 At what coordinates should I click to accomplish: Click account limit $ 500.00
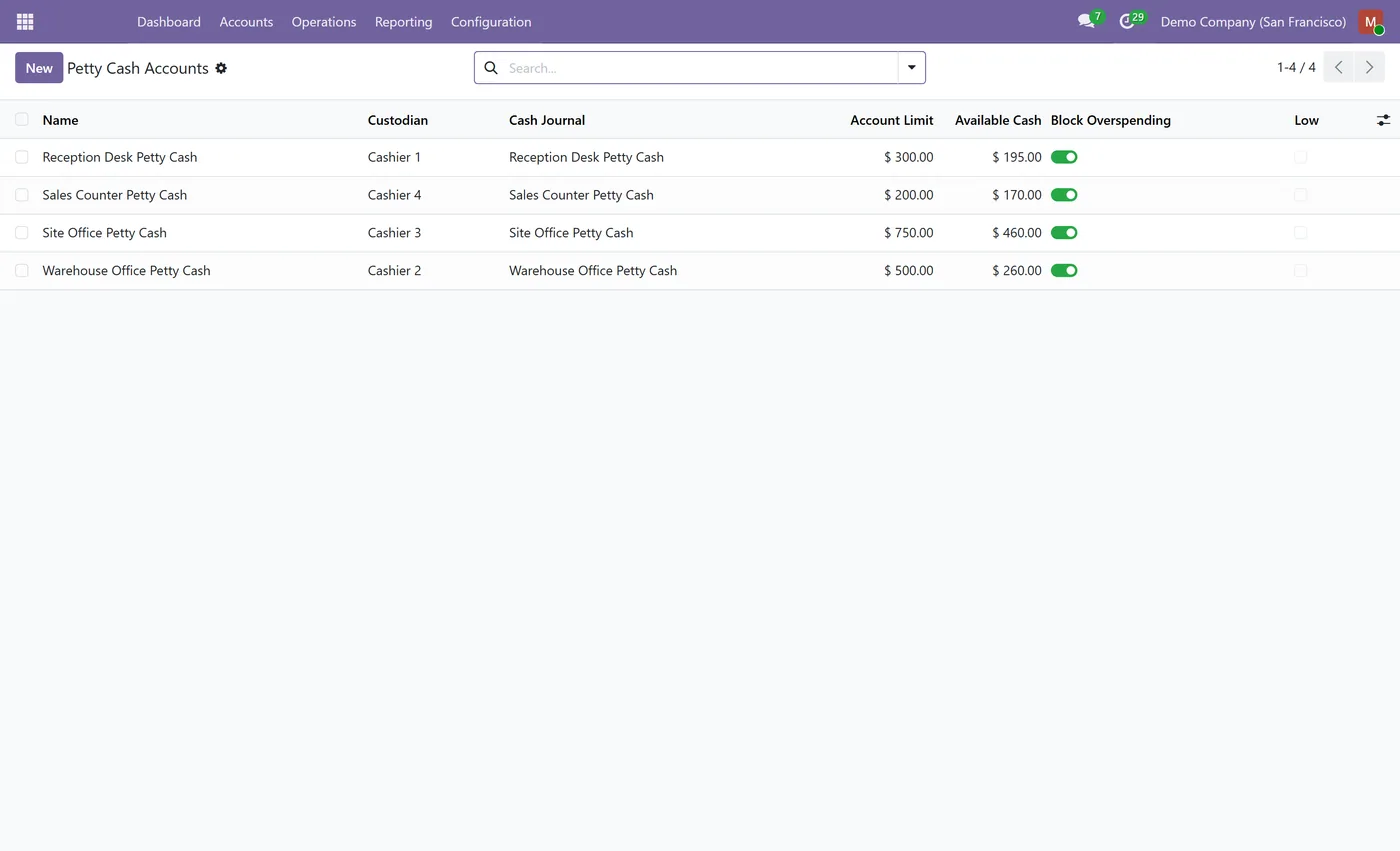coord(909,271)
